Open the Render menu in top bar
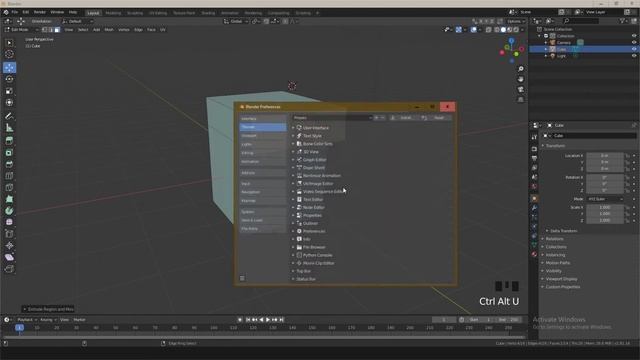Image resolution: width=640 pixels, height=360 pixels. (x=40, y=12)
